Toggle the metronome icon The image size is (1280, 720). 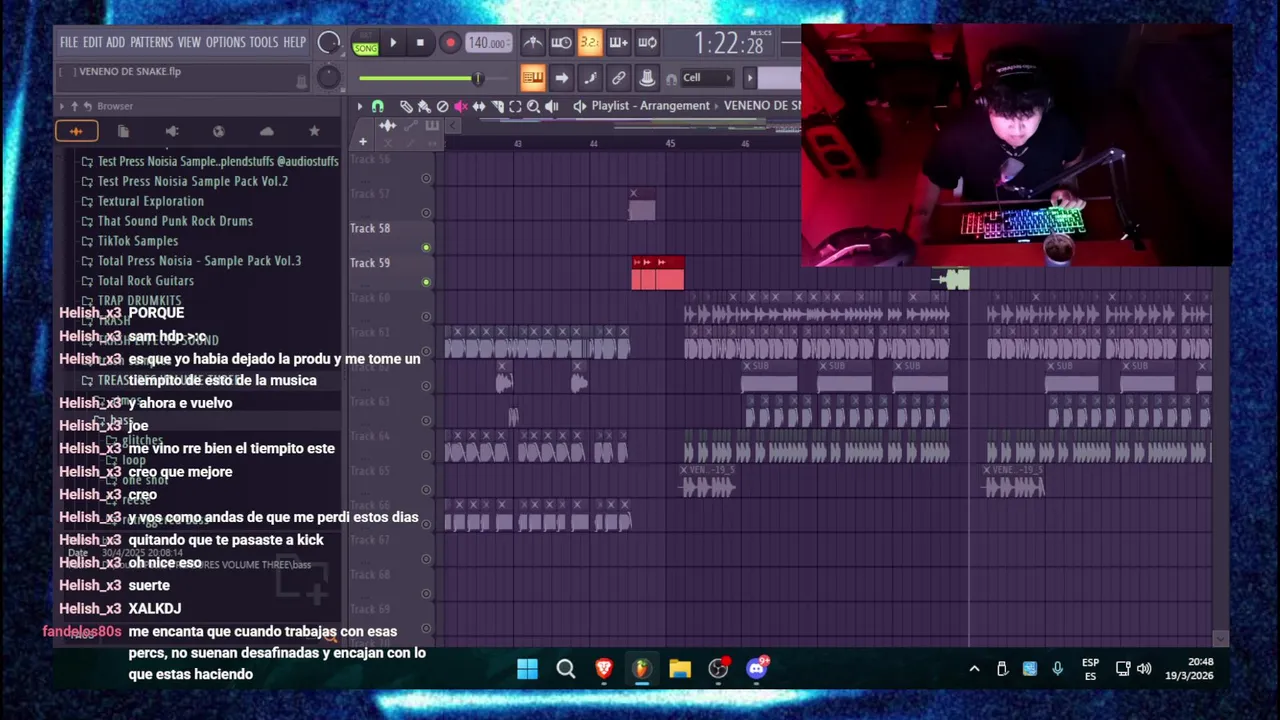[x=533, y=42]
